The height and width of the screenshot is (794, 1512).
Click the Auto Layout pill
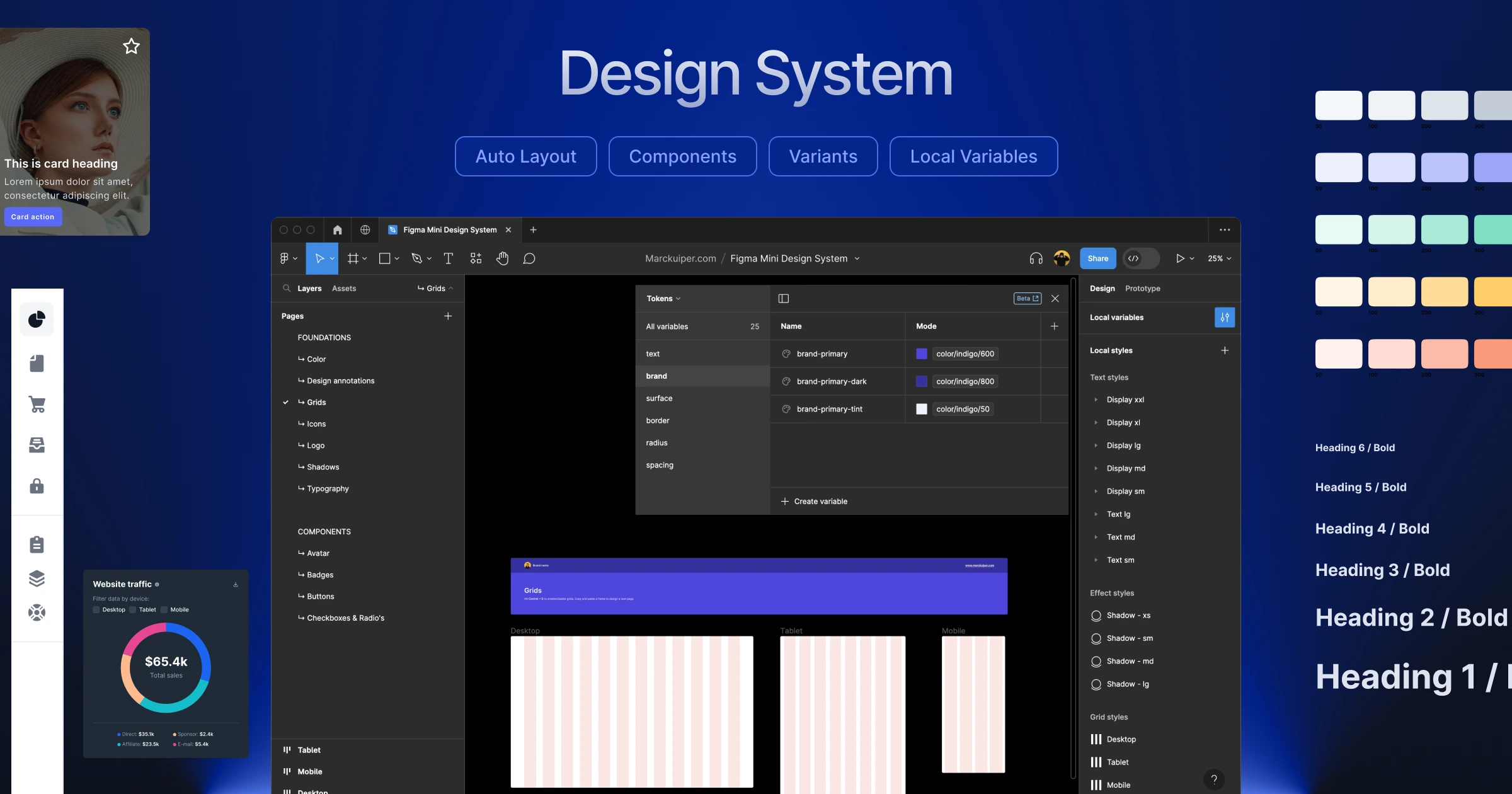pyautogui.click(x=525, y=156)
